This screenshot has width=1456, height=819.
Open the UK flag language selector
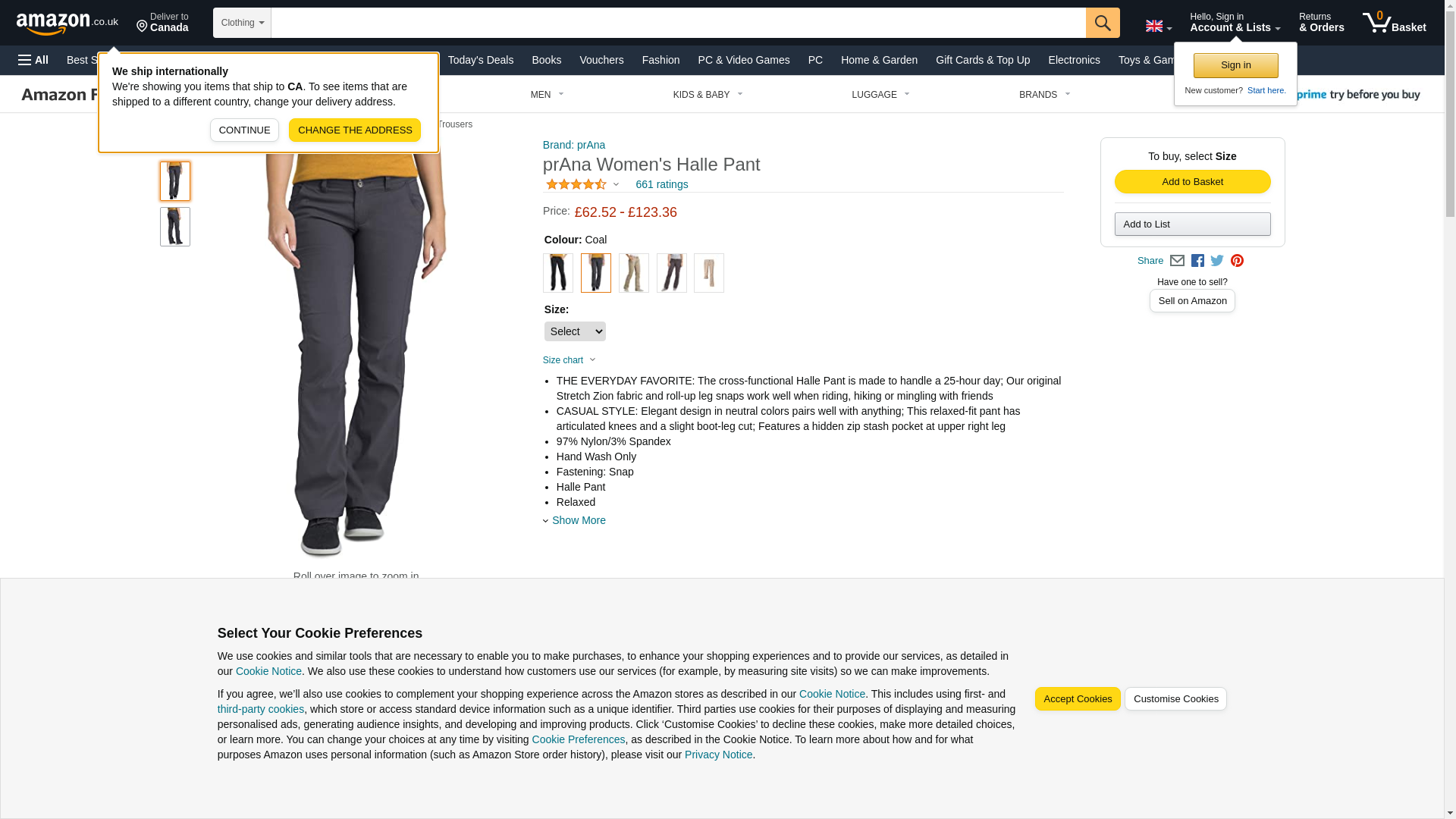point(1158,26)
